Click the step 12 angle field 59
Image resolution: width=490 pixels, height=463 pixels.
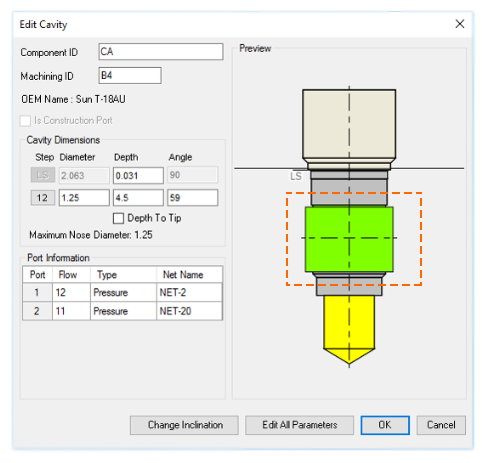pyautogui.click(x=193, y=198)
